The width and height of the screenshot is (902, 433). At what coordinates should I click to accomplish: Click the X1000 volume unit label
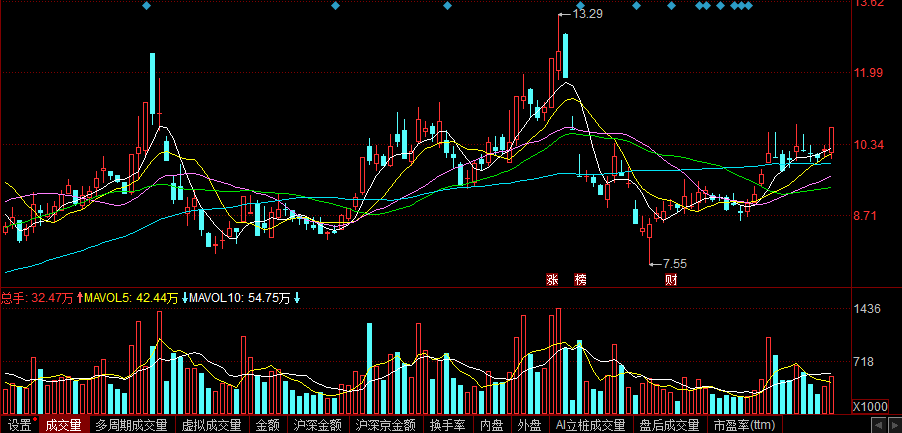870,407
